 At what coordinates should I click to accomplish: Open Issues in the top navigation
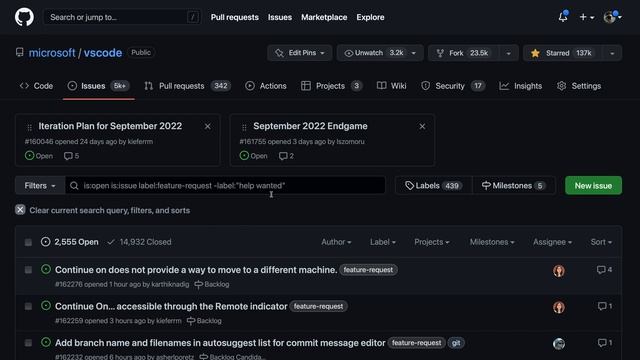[280, 17]
